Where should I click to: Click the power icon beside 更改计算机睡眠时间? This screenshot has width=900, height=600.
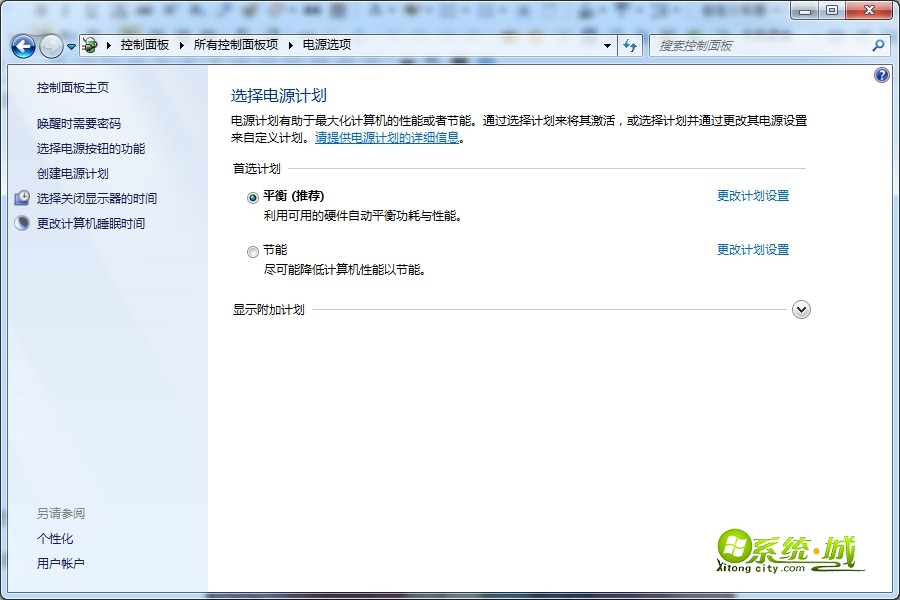22,222
